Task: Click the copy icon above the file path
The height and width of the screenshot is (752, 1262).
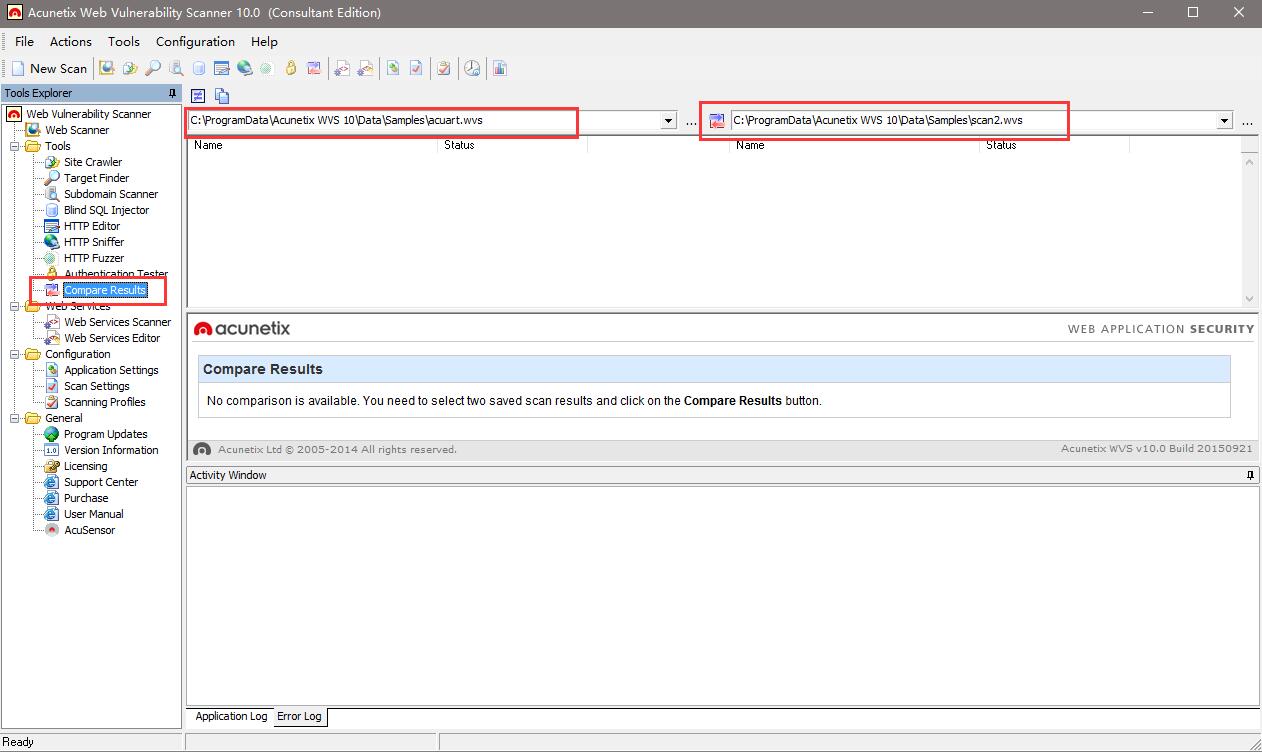Action: [x=222, y=96]
